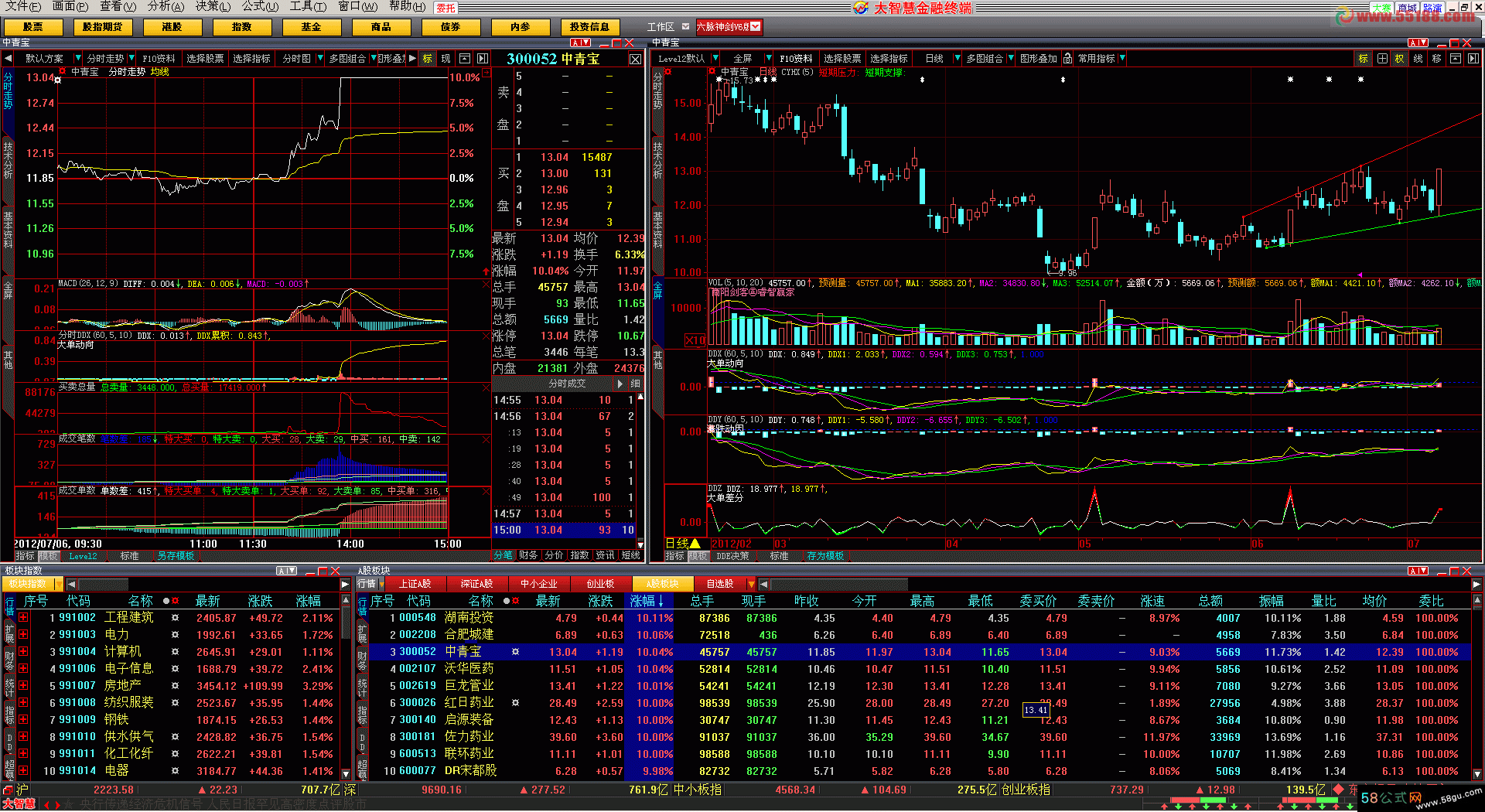Click the side panel toggle icon in right toolbar

click(x=1473, y=59)
